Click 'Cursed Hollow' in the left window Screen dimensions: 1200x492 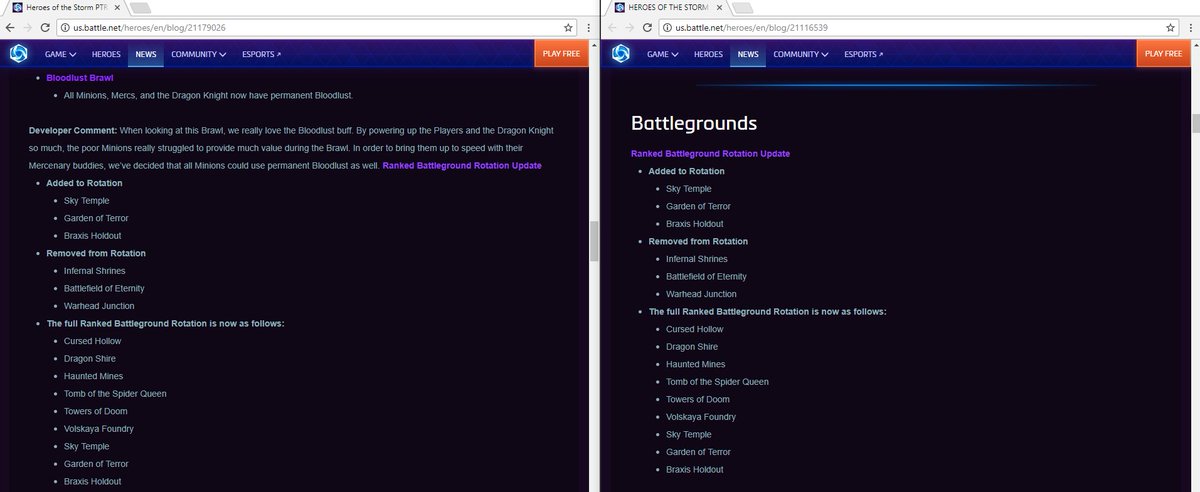coord(92,341)
